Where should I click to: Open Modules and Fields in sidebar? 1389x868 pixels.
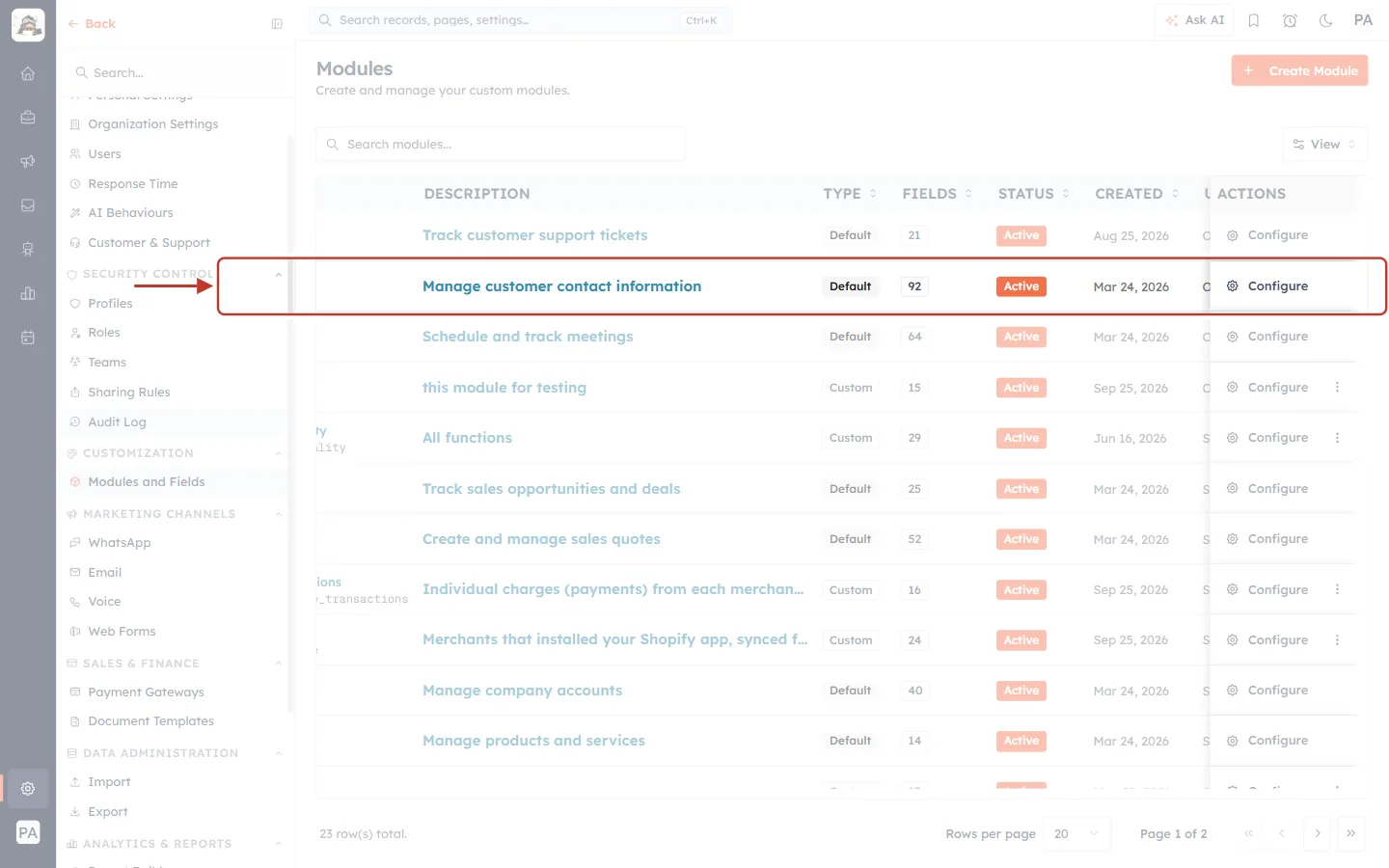coord(147,482)
